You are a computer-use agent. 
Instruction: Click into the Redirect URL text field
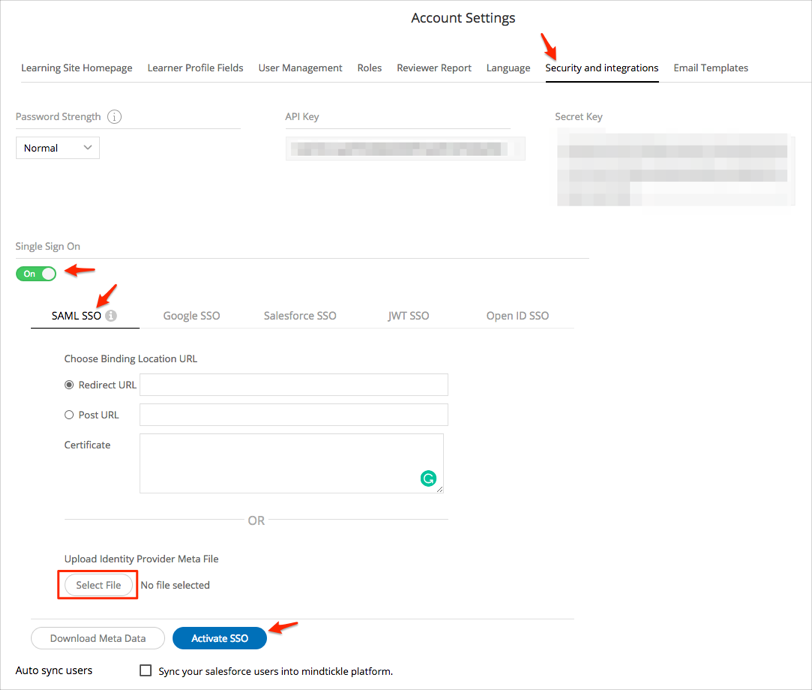pos(294,385)
